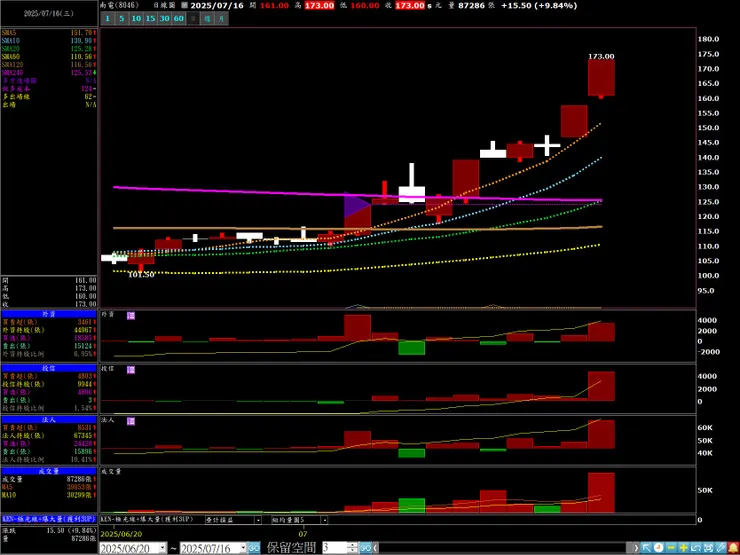Select the daily (日) timeframe button
740x555 pixels.
(193, 18)
